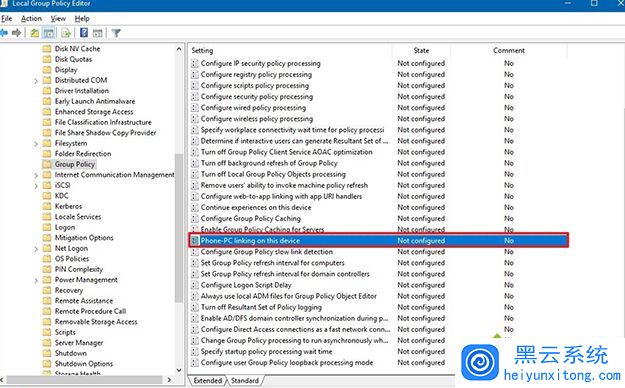The height and width of the screenshot is (388, 625).
Task: Select the Mitigation Options folder
Action: 84,238
